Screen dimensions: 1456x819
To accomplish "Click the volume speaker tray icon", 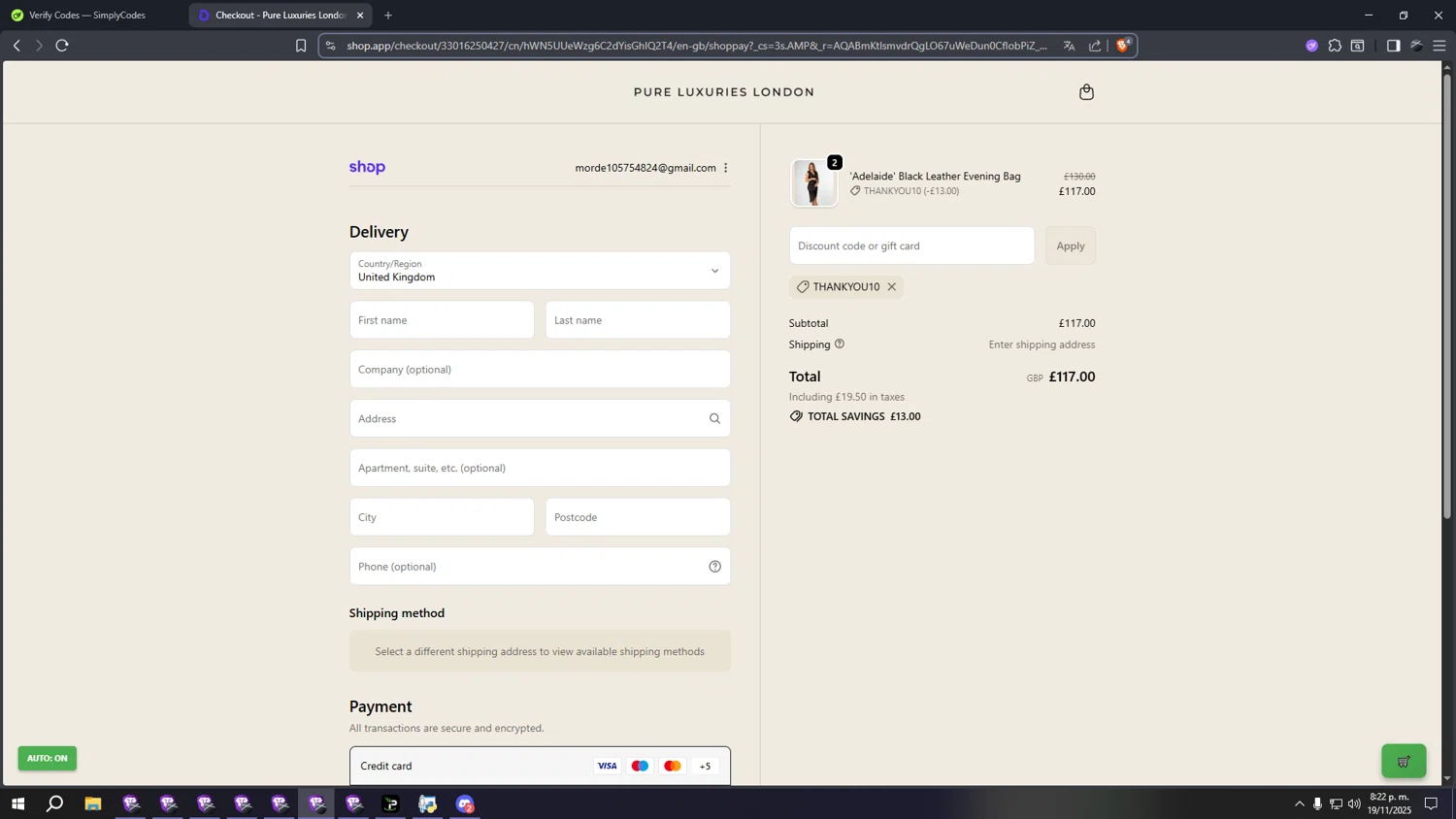I will (x=1354, y=803).
